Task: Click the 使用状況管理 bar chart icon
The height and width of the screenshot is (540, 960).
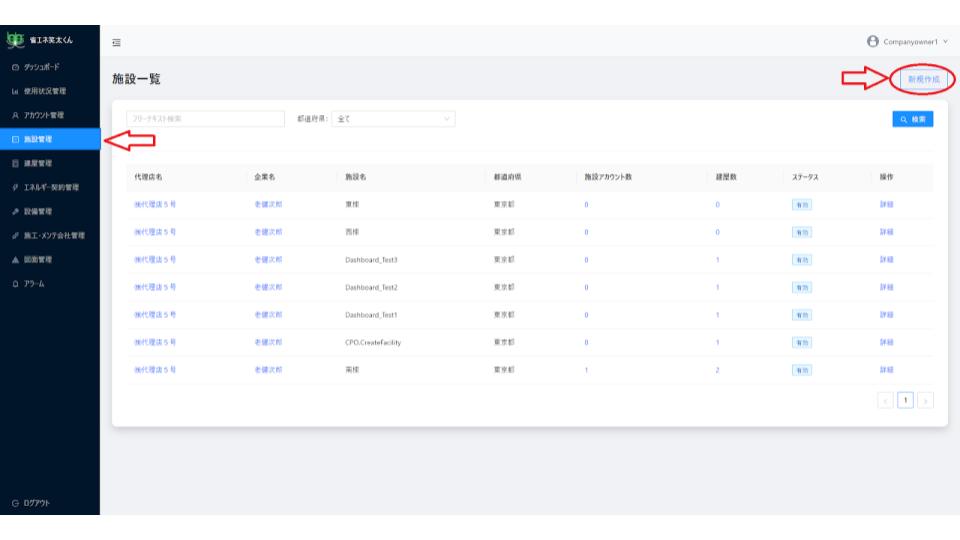Action: pyautogui.click(x=14, y=91)
